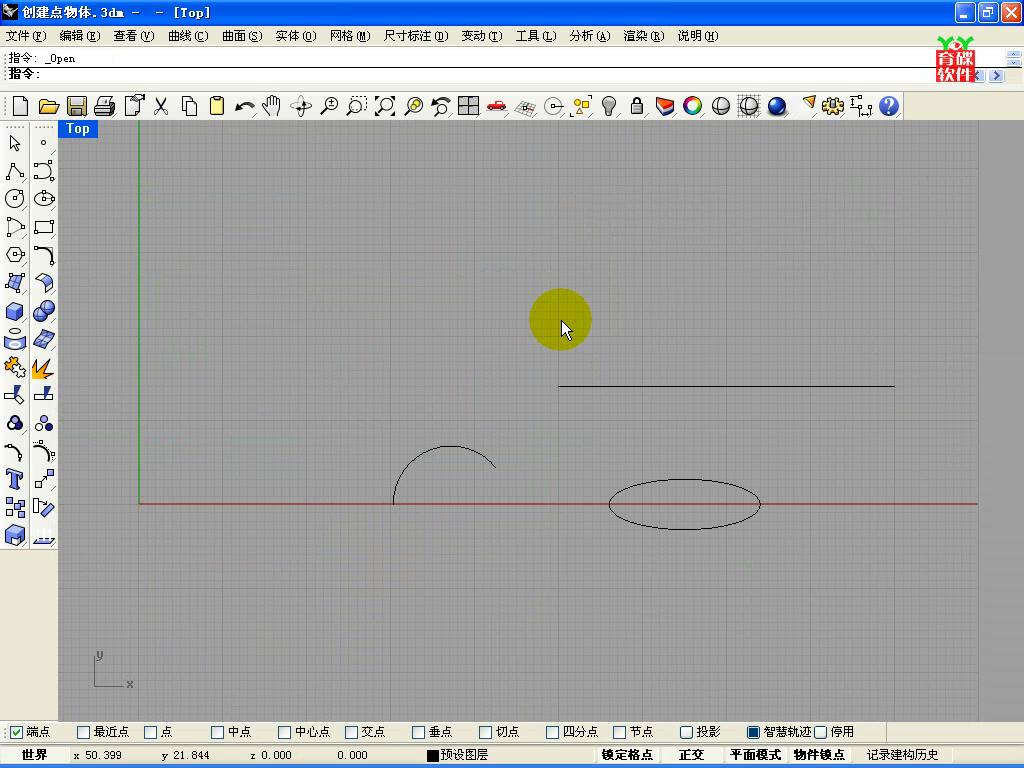Open the color wheel icon
This screenshot has width=1024, height=768.
692,106
